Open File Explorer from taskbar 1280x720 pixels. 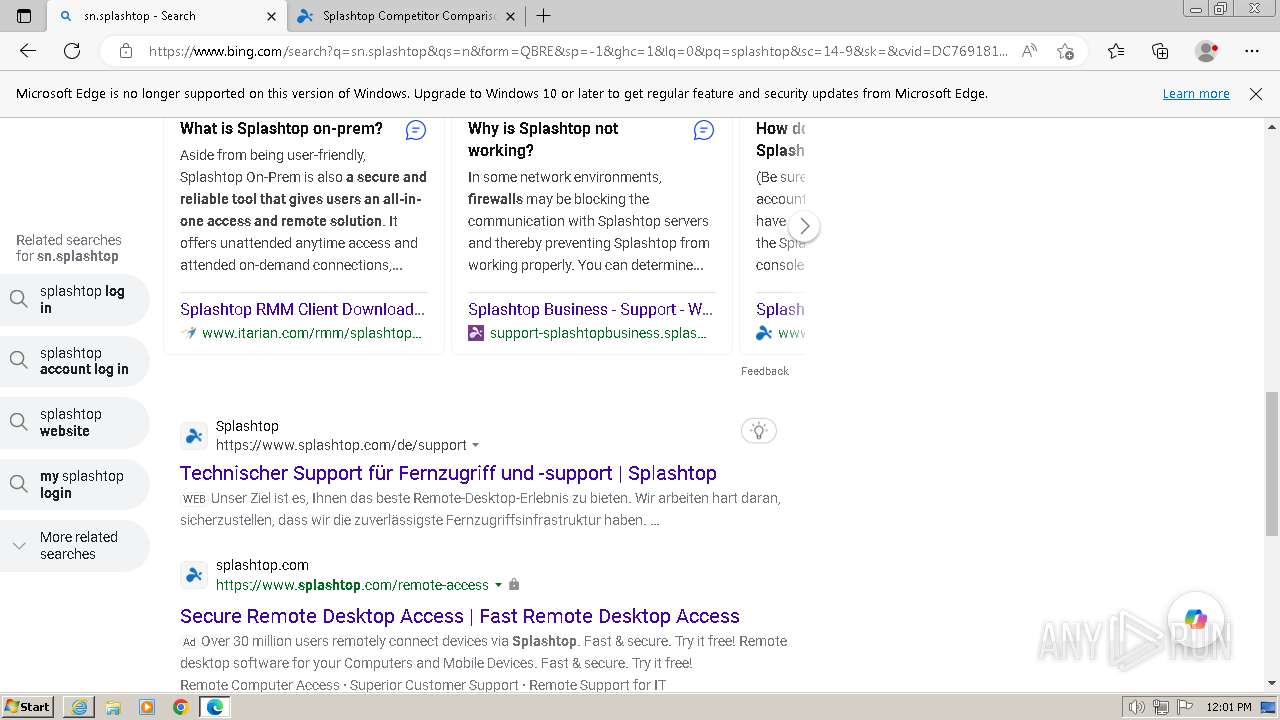113,707
